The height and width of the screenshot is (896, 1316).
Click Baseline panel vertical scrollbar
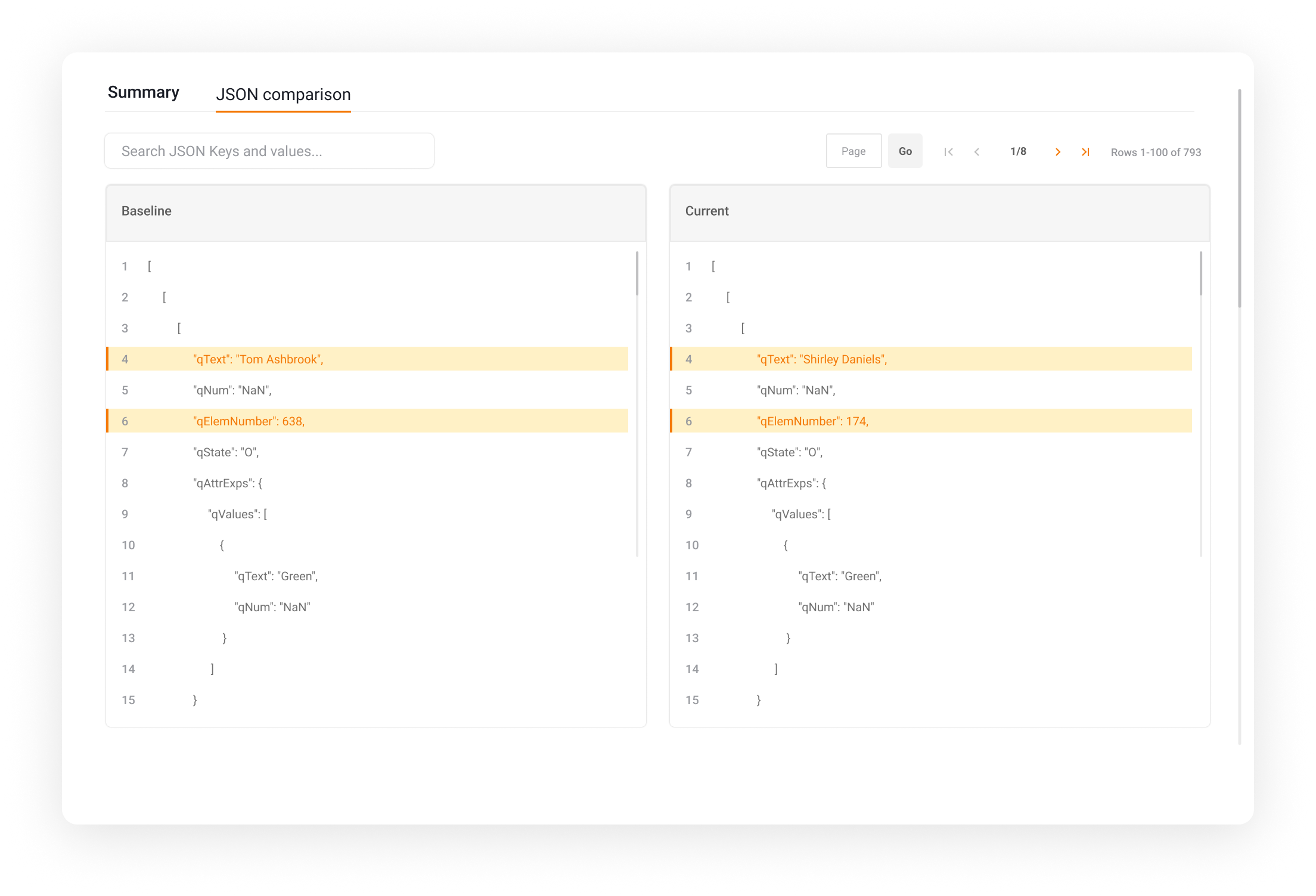637,274
